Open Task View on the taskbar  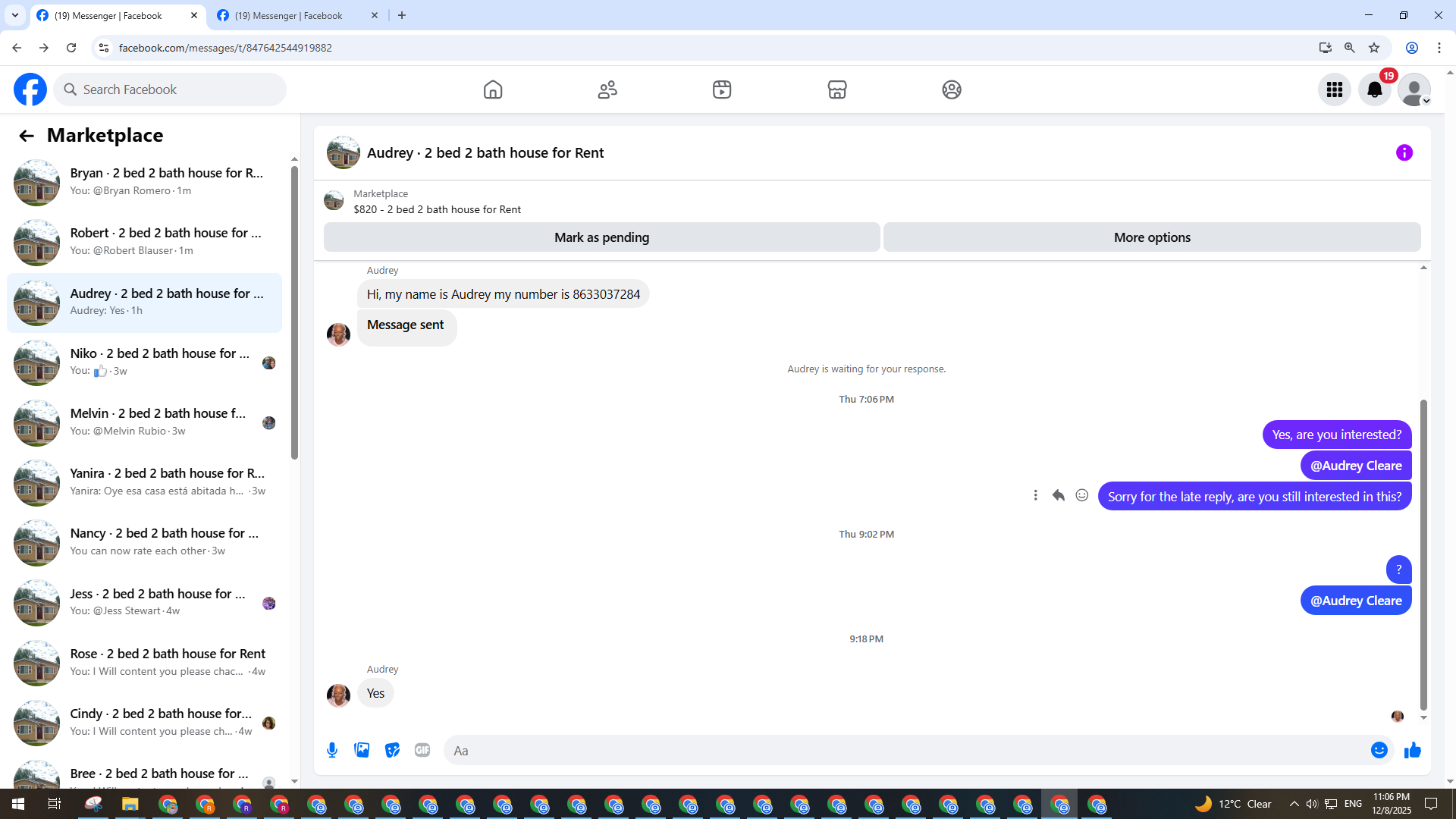pos(55,804)
